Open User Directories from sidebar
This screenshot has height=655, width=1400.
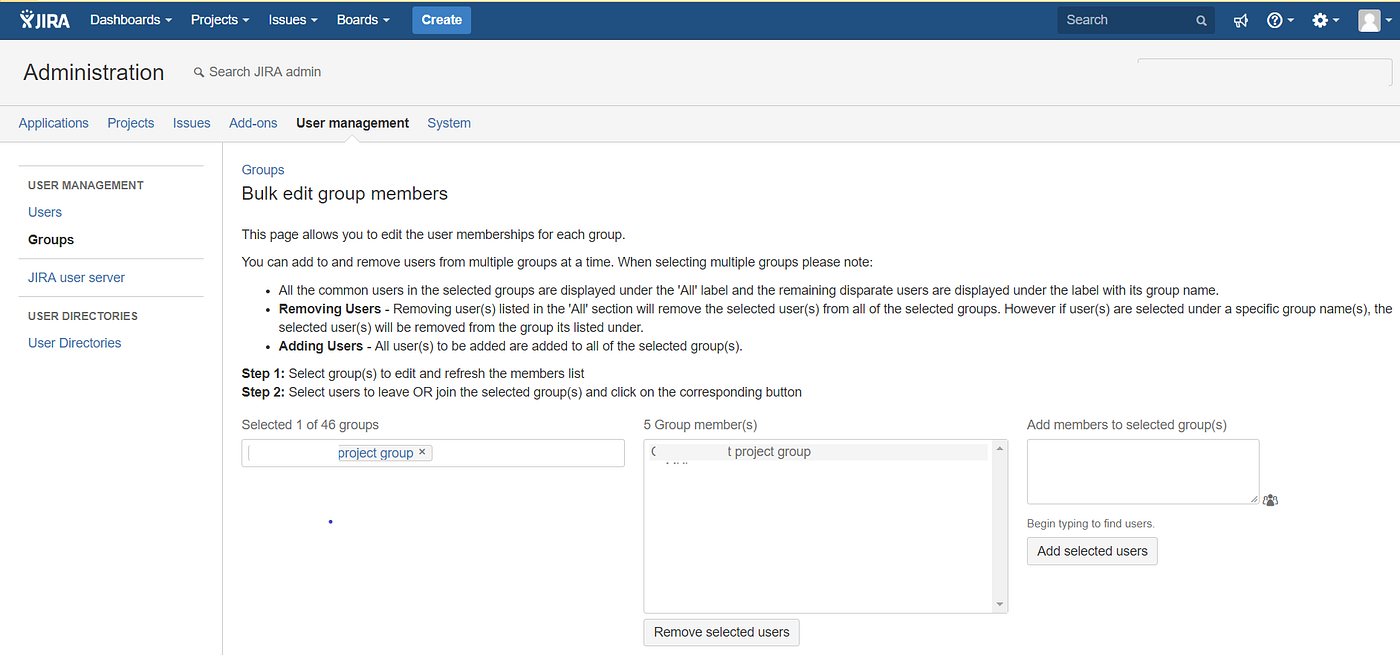(74, 342)
